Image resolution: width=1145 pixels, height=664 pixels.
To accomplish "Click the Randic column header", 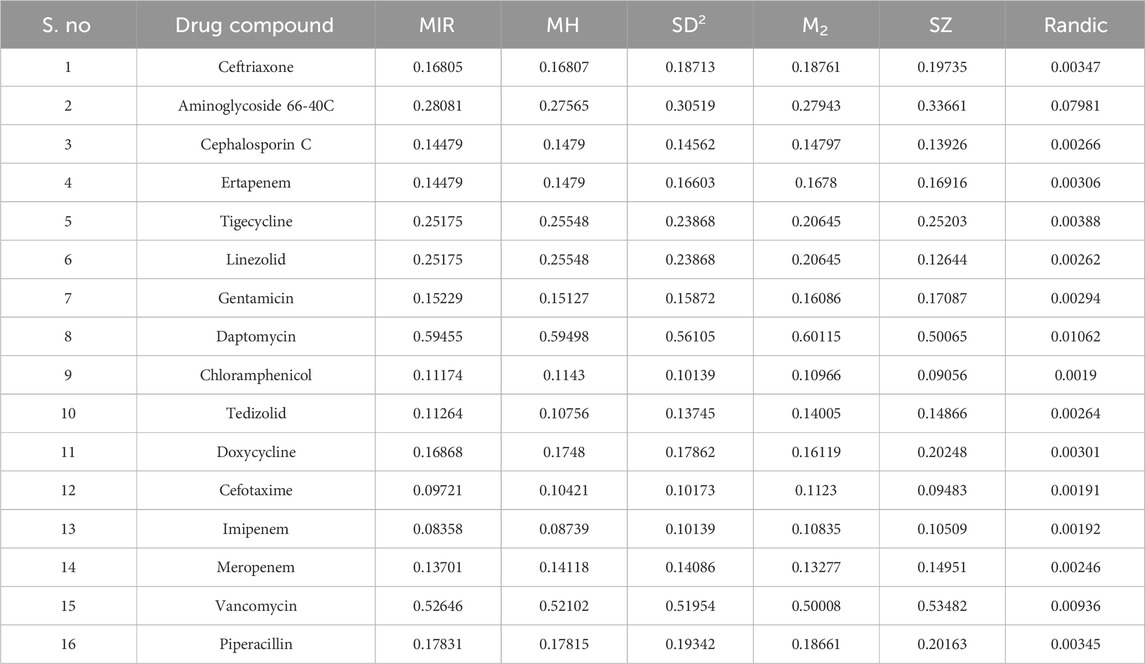I will click(x=1075, y=25).
